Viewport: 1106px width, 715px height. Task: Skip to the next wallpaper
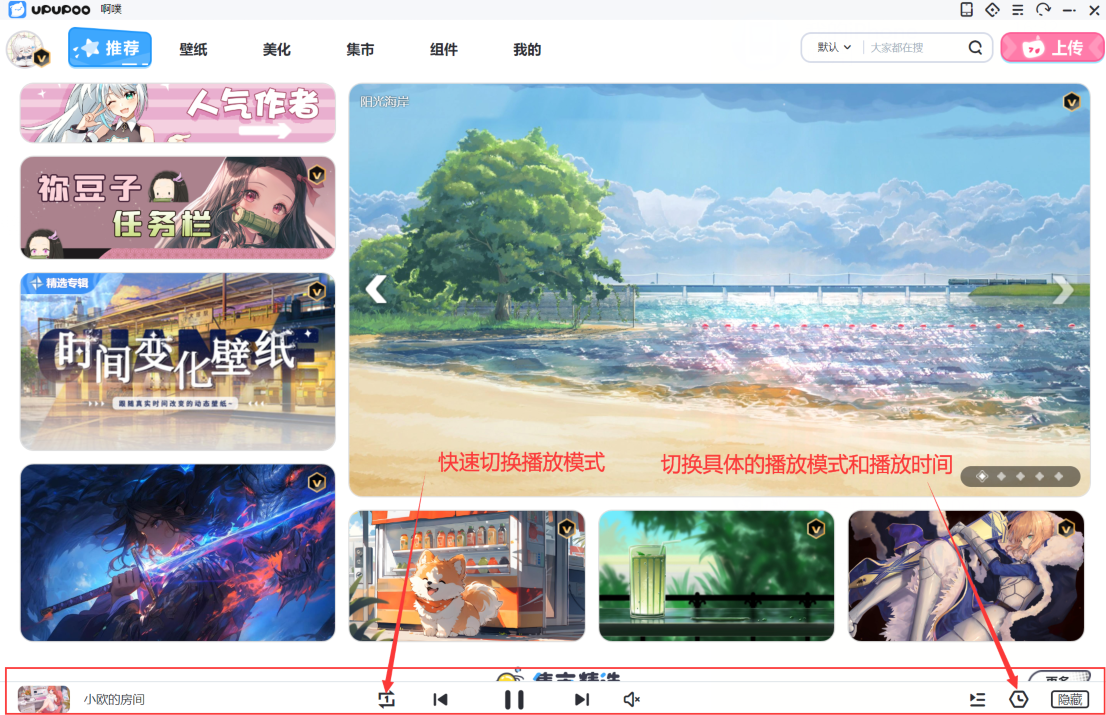(582, 699)
